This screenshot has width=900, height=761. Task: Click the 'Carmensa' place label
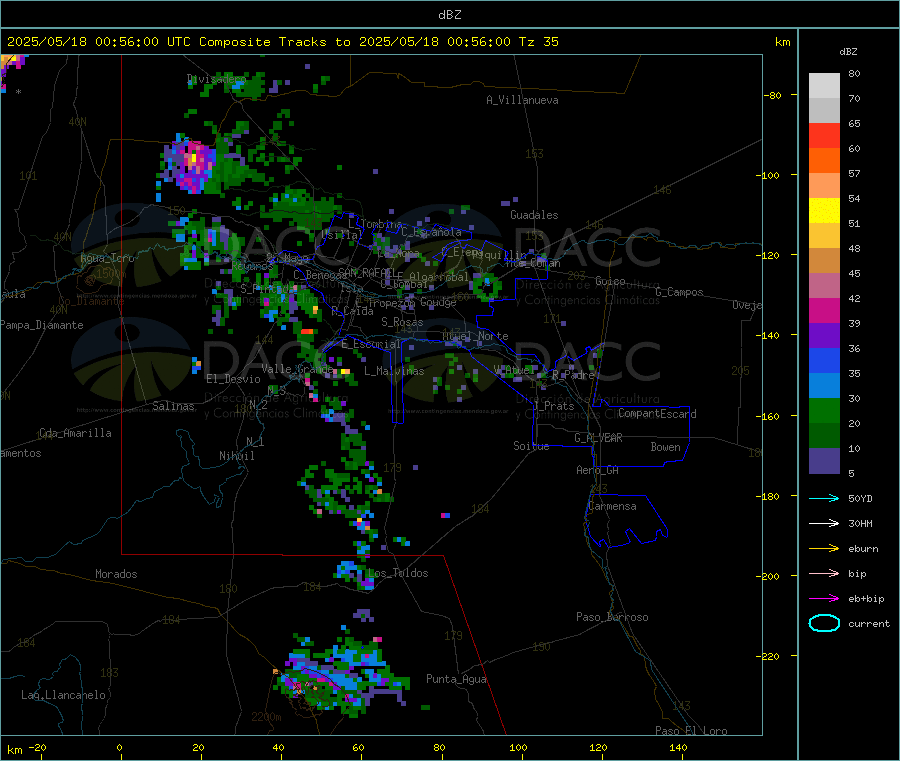[x=612, y=506]
